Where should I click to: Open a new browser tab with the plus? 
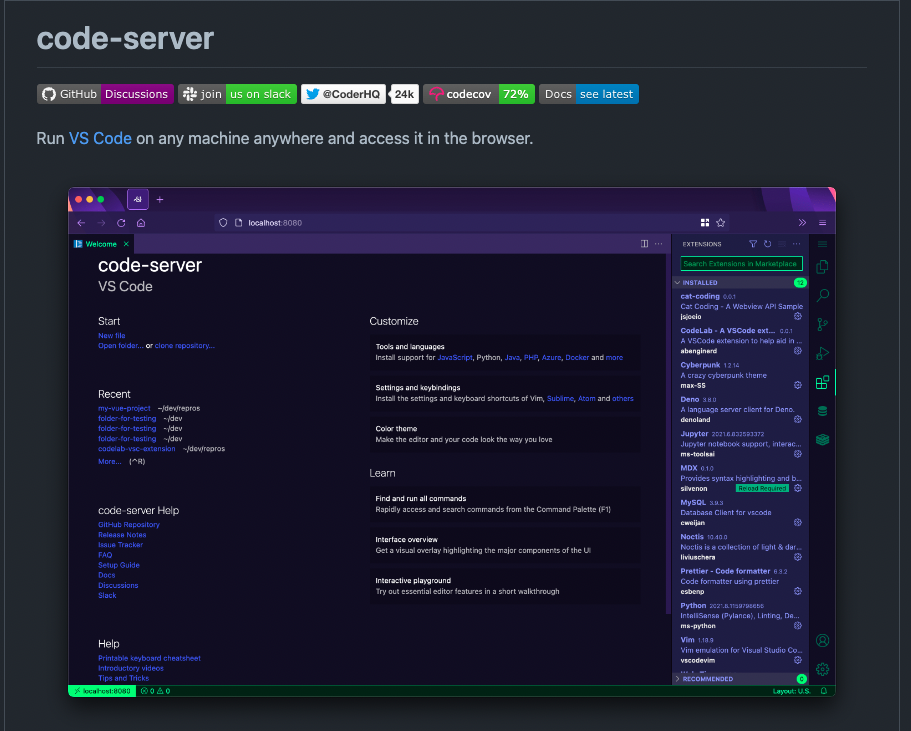click(160, 199)
